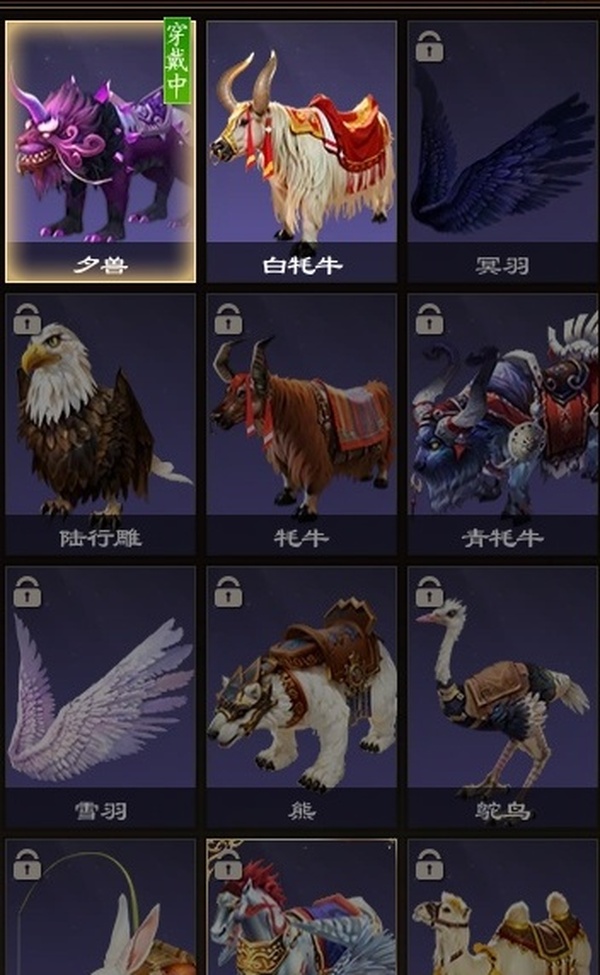Click the lock icon on rabbit mount

coord(27,864)
